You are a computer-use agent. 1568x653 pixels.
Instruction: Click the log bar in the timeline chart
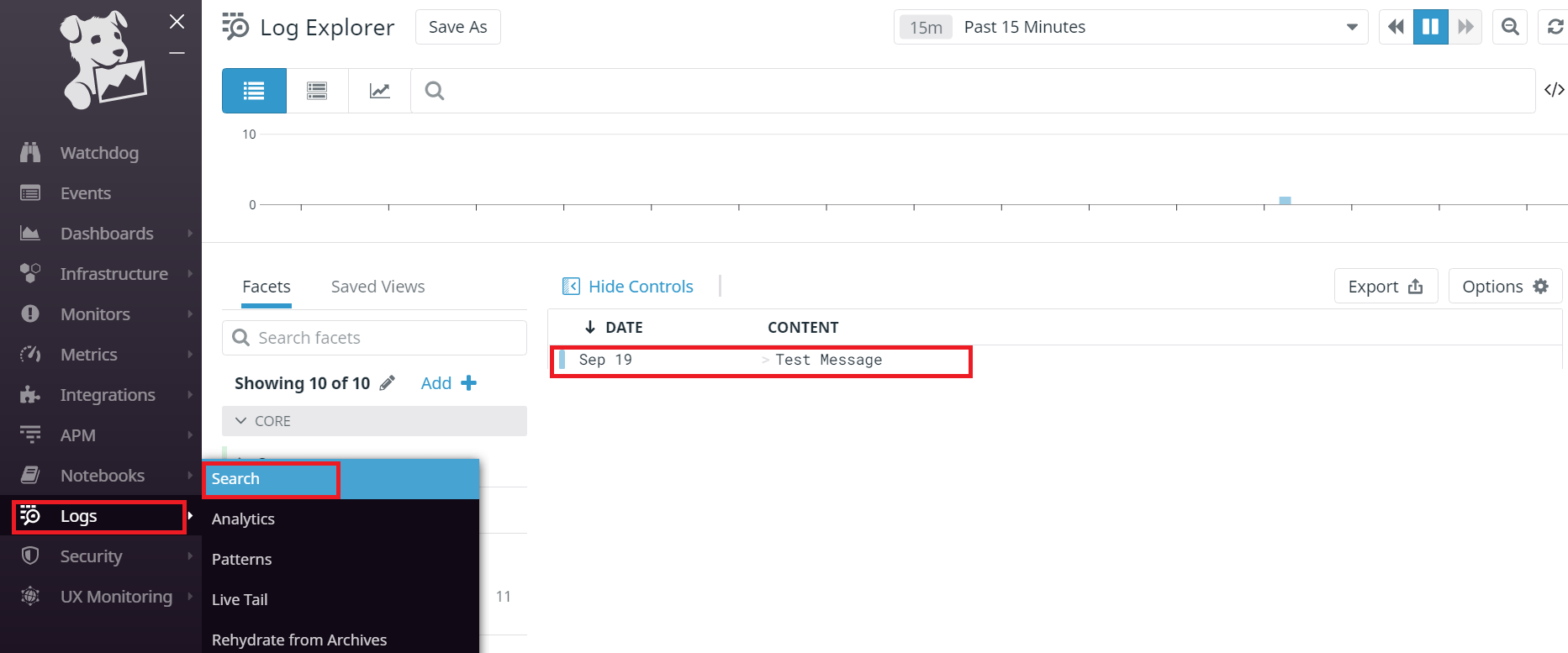click(x=1285, y=201)
